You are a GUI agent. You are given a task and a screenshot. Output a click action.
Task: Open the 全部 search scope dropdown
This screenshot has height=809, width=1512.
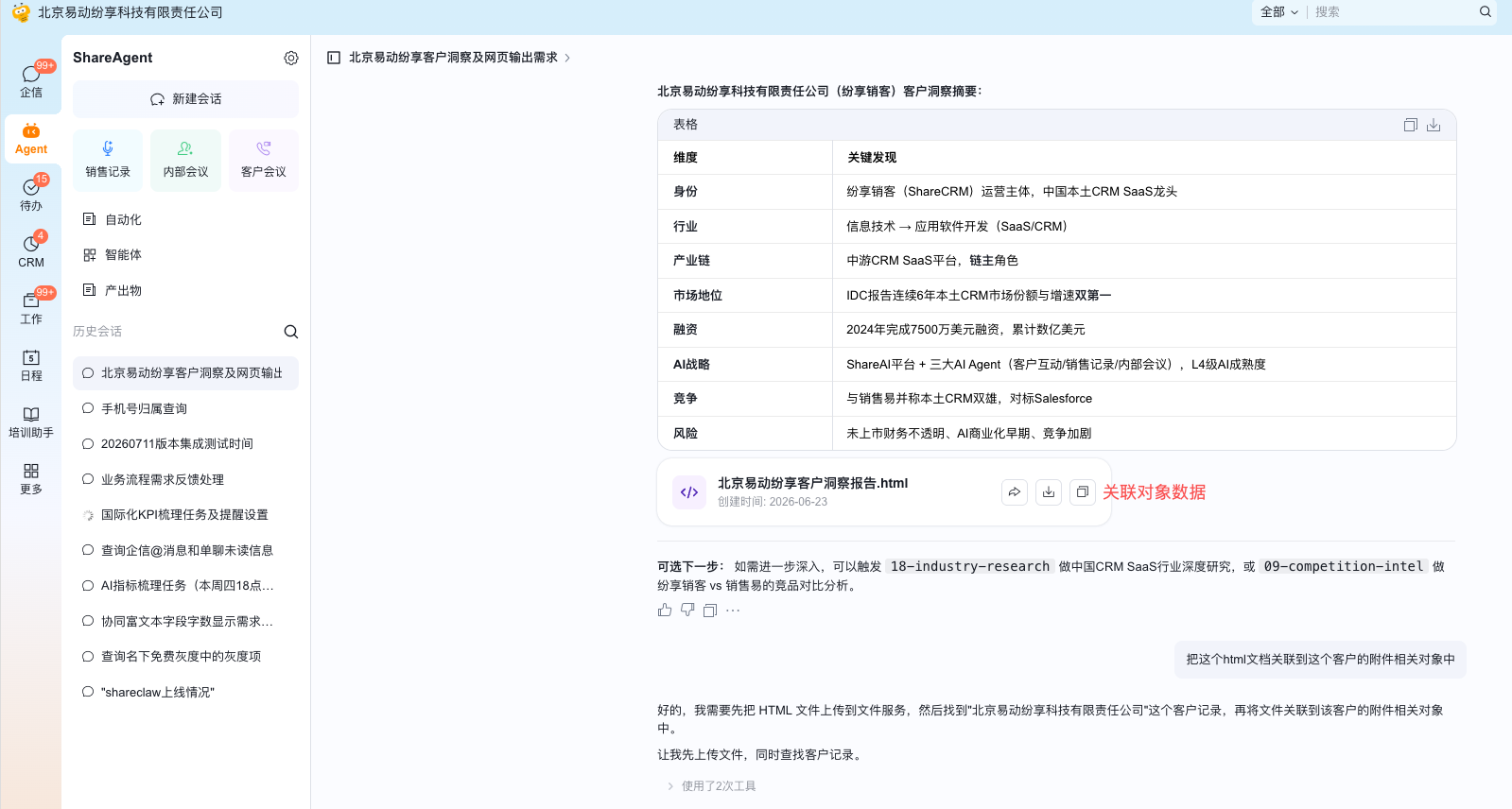[1278, 12]
